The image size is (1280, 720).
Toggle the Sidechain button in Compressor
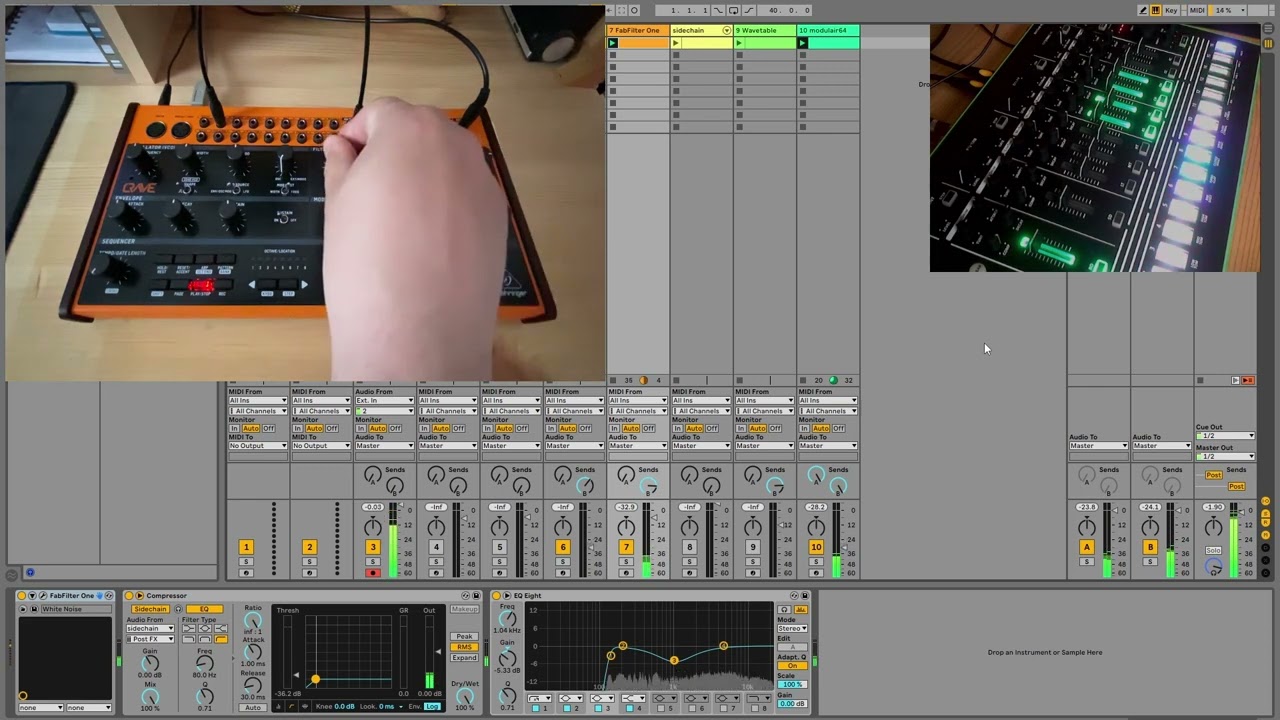[x=150, y=609]
